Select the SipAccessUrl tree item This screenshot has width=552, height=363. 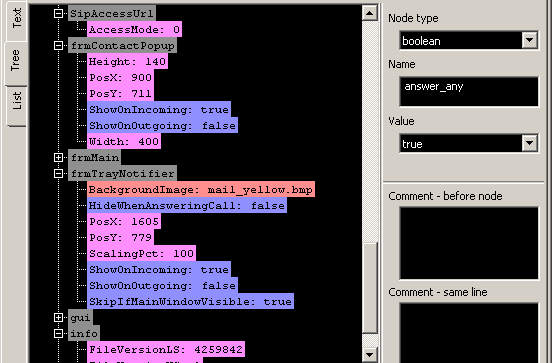point(112,13)
